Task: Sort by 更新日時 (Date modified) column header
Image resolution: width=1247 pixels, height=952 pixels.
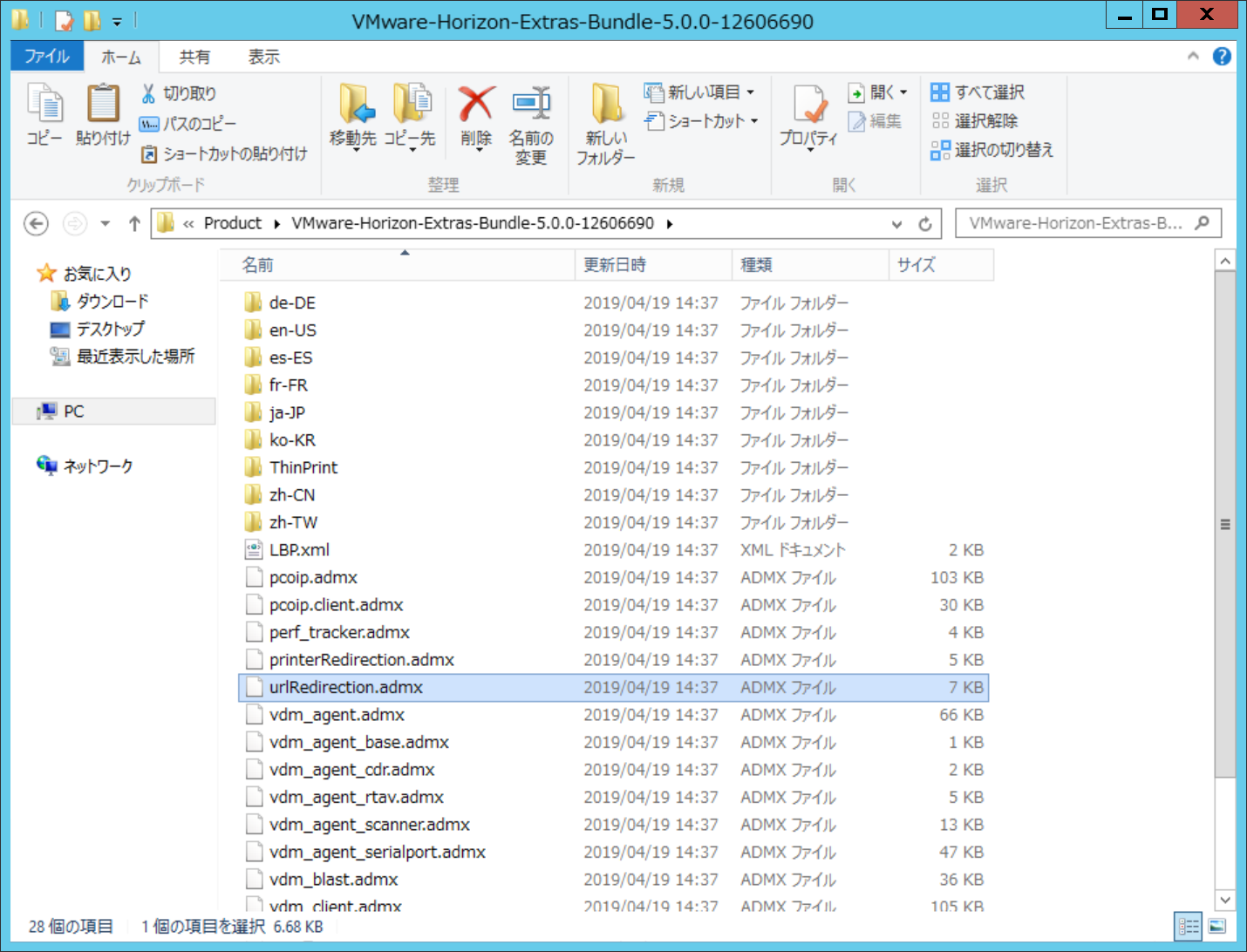Action: coord(653,265)
